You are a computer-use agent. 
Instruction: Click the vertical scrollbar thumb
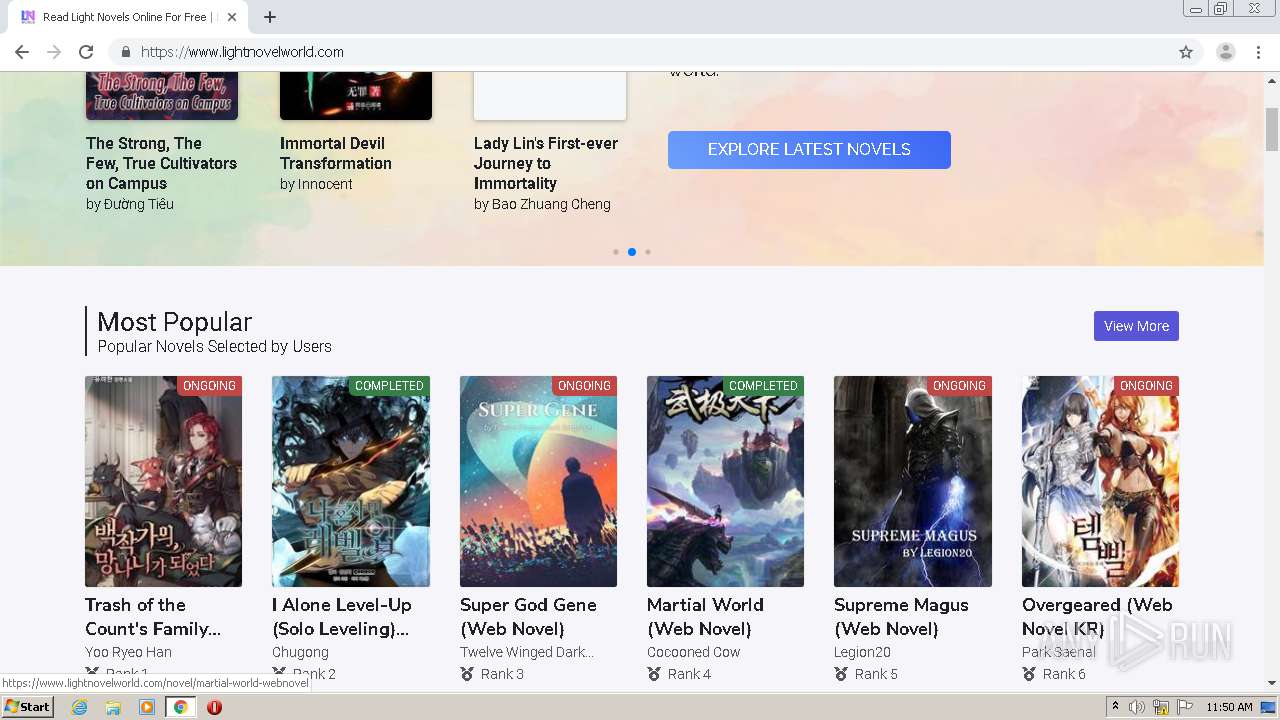(1272, 130)
